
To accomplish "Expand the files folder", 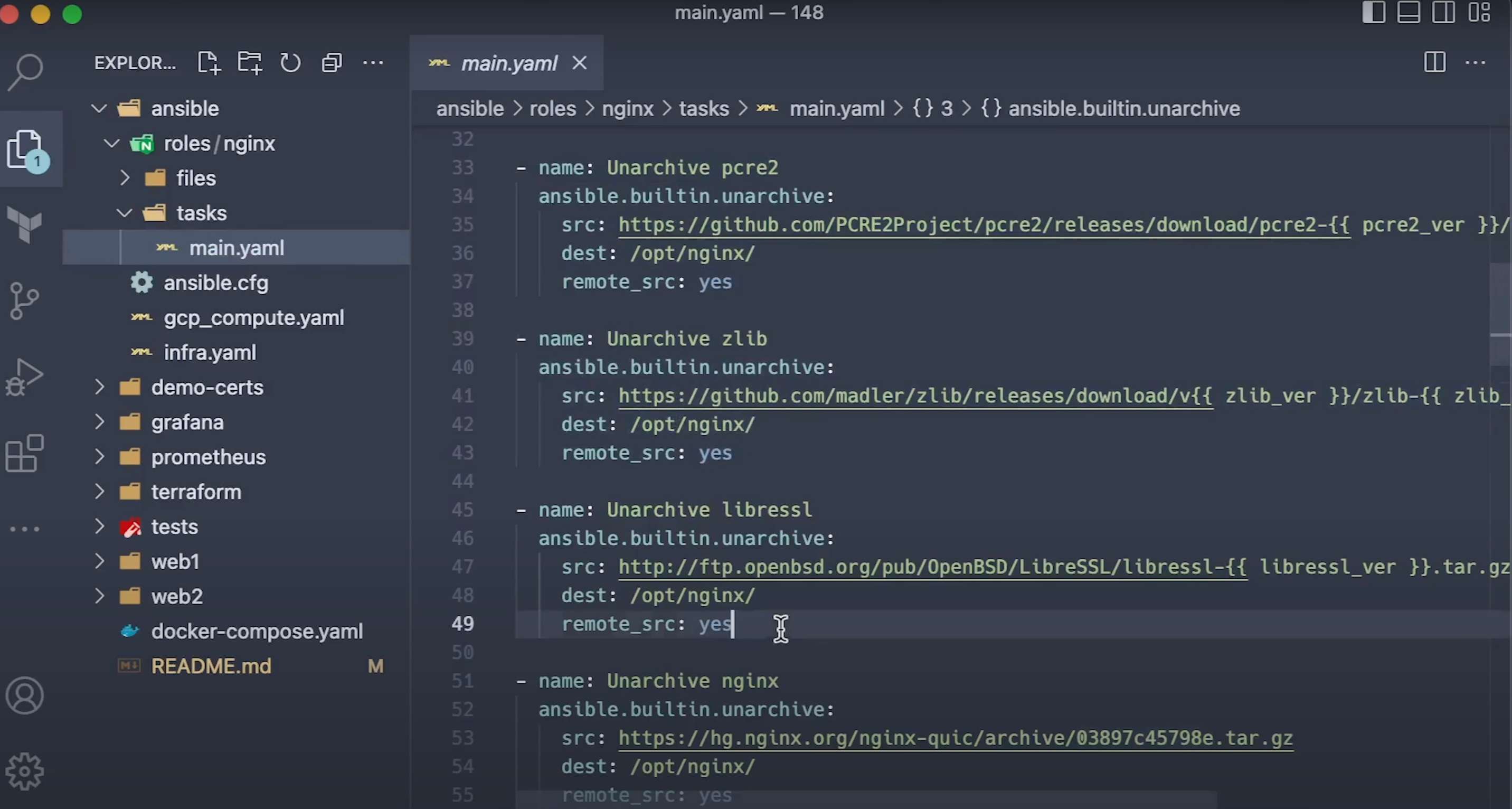I will pyautogui.click(x=196, y=178).
